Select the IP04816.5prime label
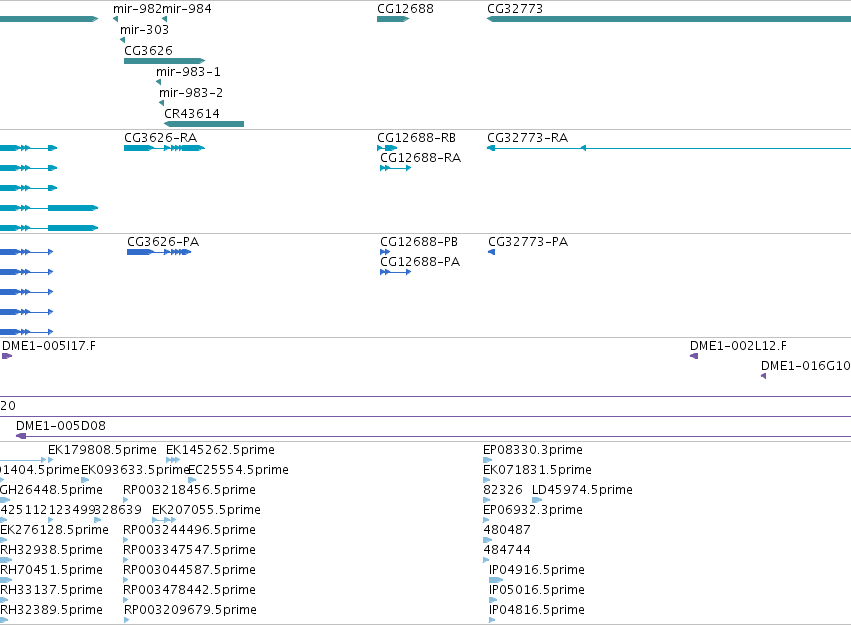Viewport: 851px width, 625px height. point(537,610)
